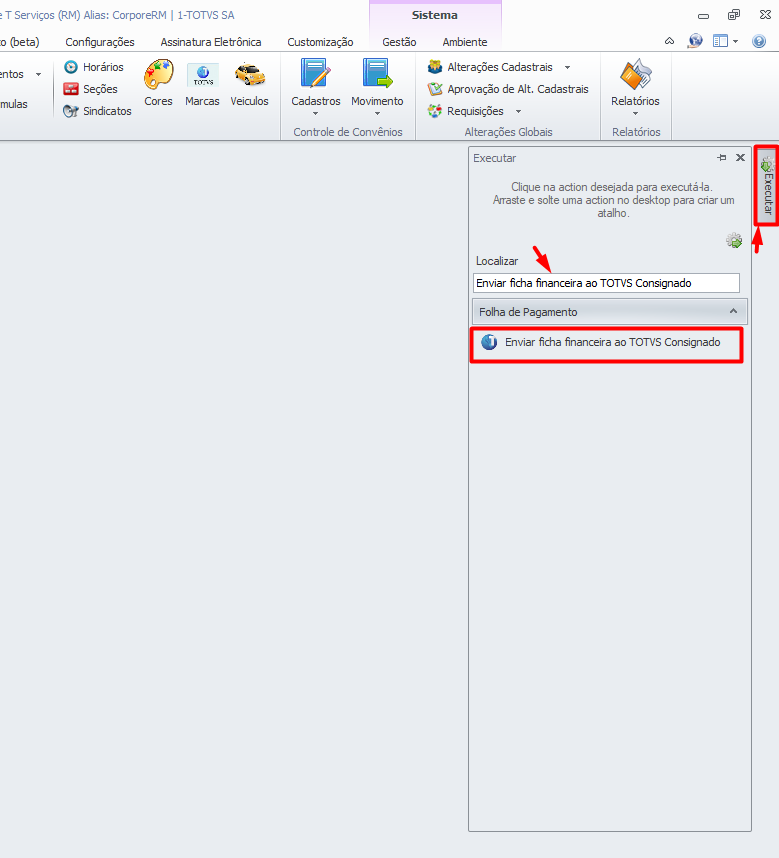Screen dimensions: 779x858
Task: Expand the Relatórios dropdown arrow
Action: 635,113
